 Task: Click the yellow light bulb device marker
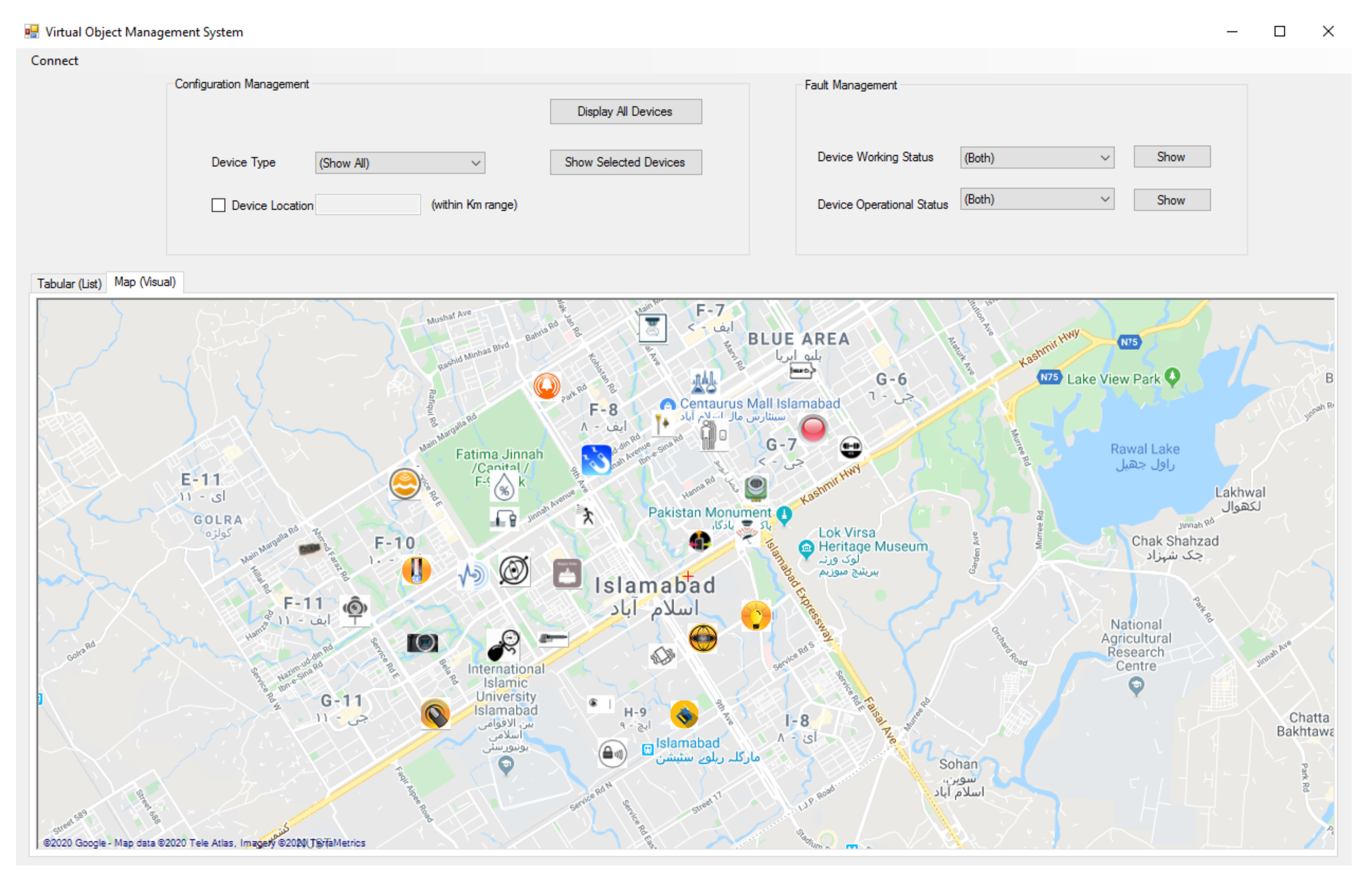756,616
